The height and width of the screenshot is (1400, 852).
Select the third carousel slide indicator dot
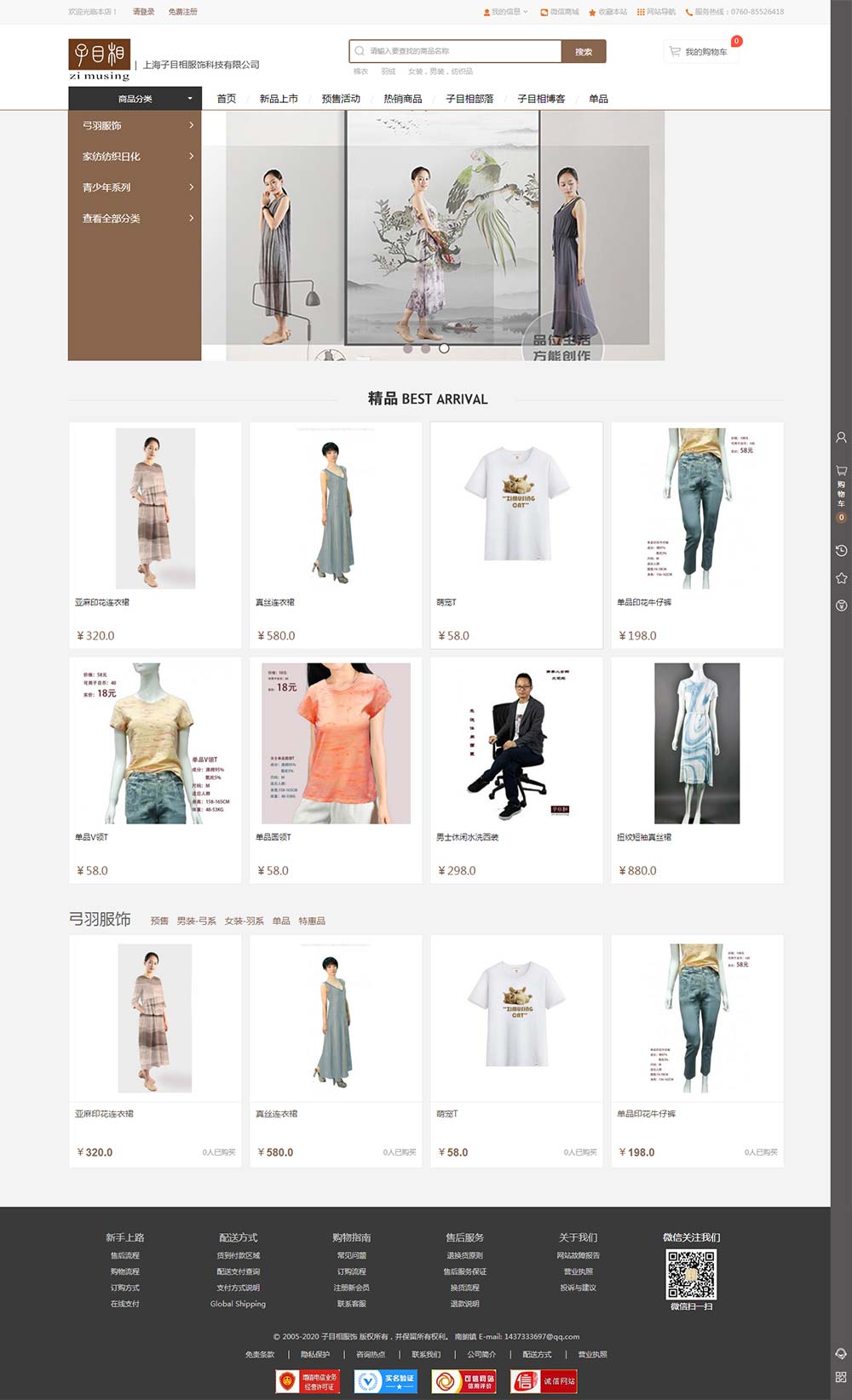(x=444, y=348)
